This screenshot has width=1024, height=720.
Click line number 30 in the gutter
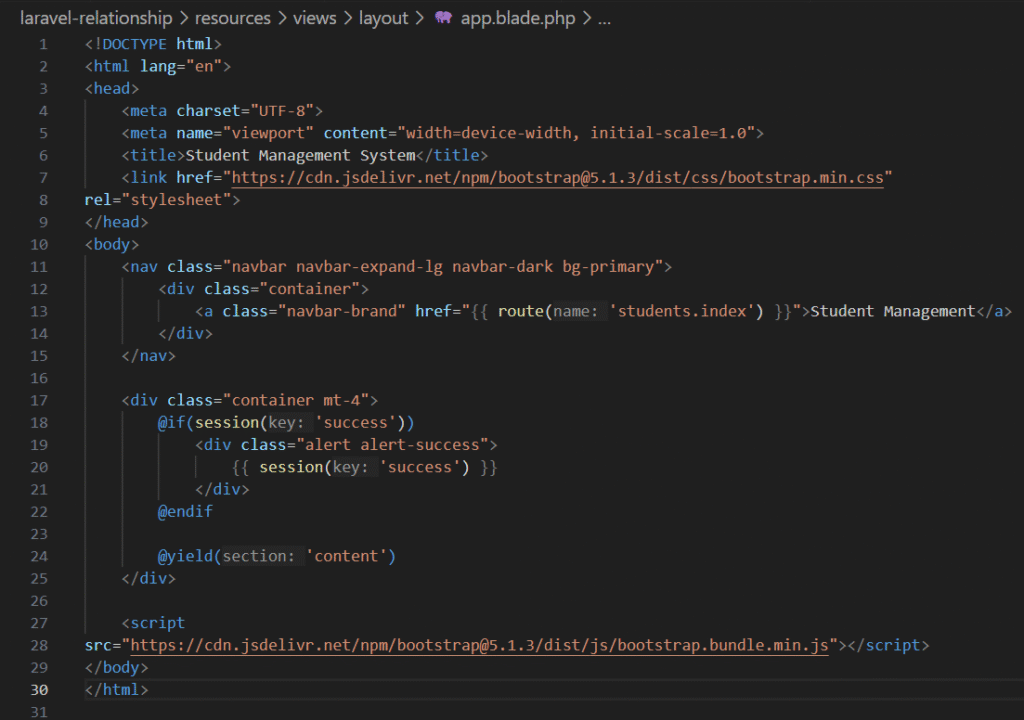point(39,690)
